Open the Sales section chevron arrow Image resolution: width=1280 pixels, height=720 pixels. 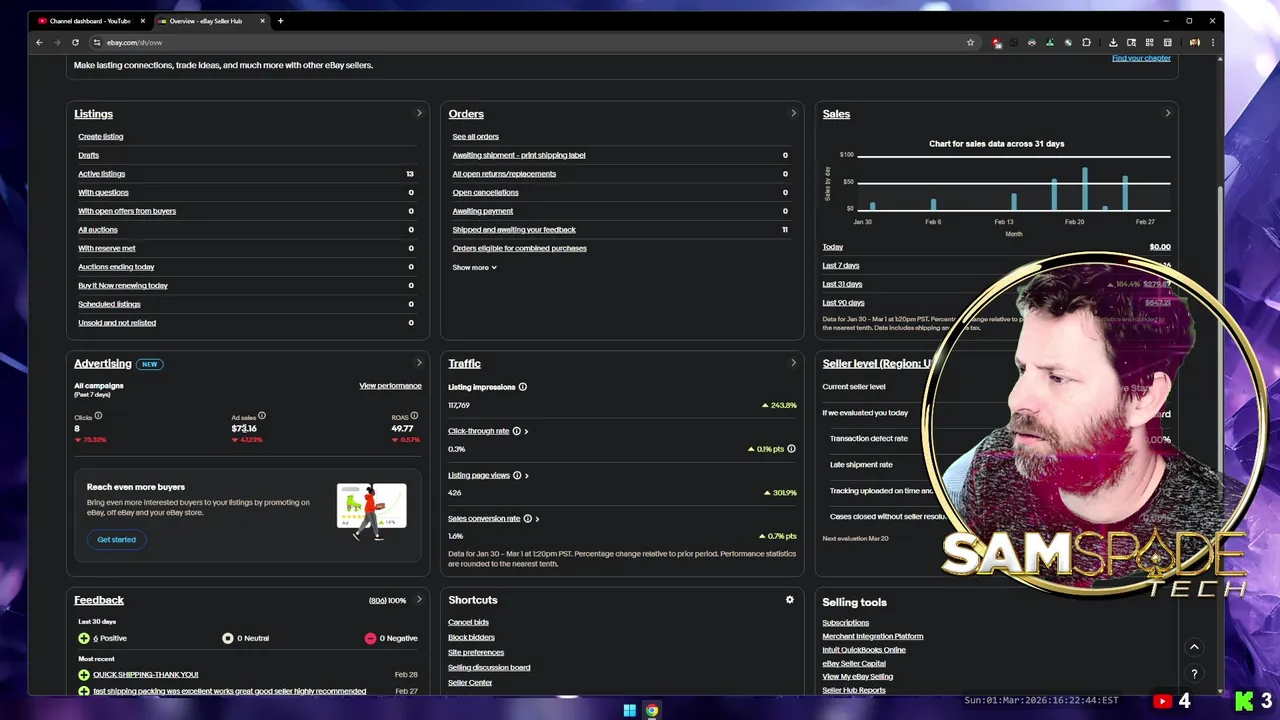tap(1167, 113)
